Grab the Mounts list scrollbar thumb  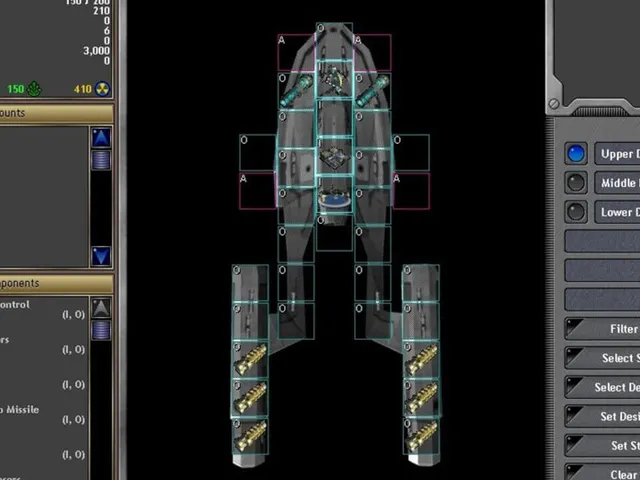coord(101,160)
